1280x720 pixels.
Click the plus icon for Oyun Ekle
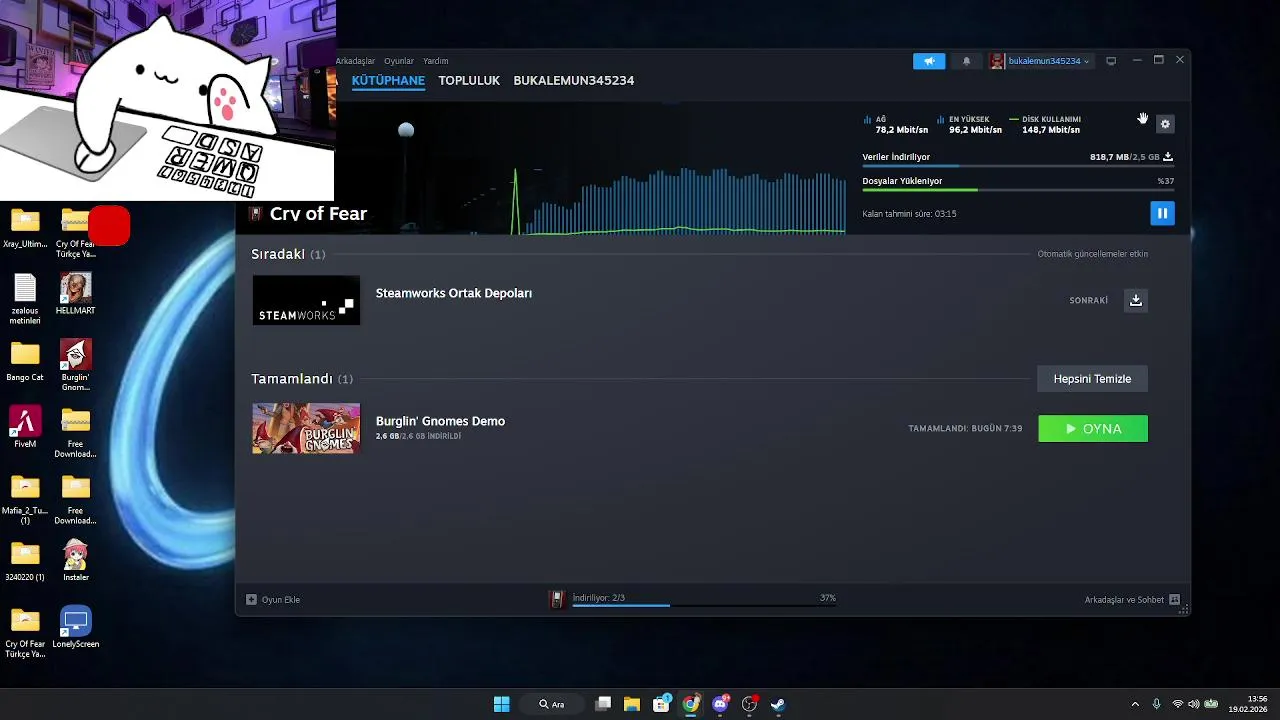(251, 599)
